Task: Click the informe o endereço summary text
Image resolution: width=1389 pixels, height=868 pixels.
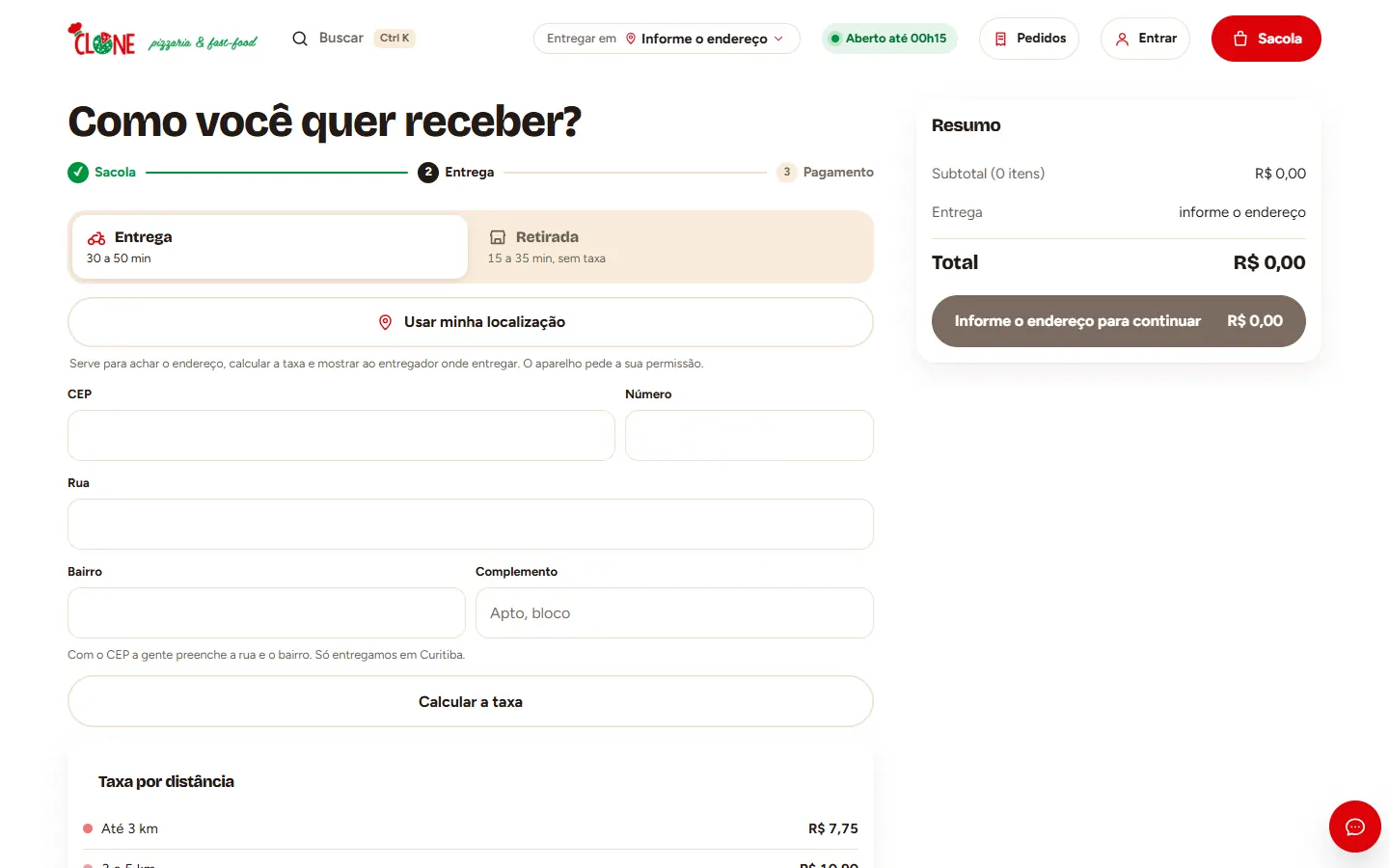Action: (1242, 212)
